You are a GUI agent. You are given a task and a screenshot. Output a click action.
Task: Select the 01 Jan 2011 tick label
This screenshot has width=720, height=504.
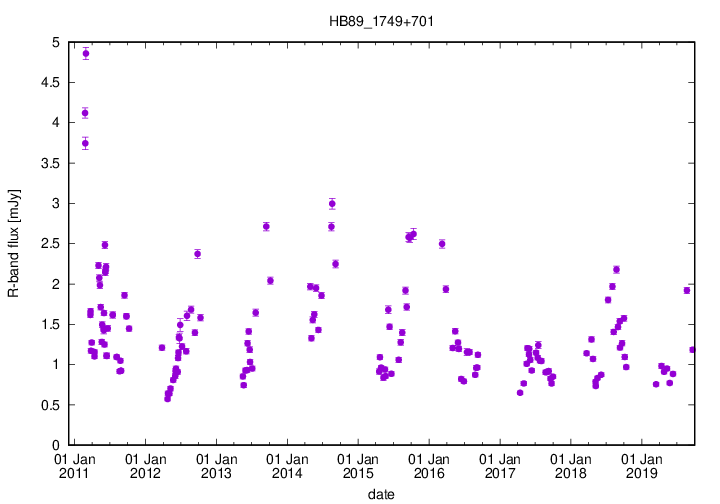point(74,464)
